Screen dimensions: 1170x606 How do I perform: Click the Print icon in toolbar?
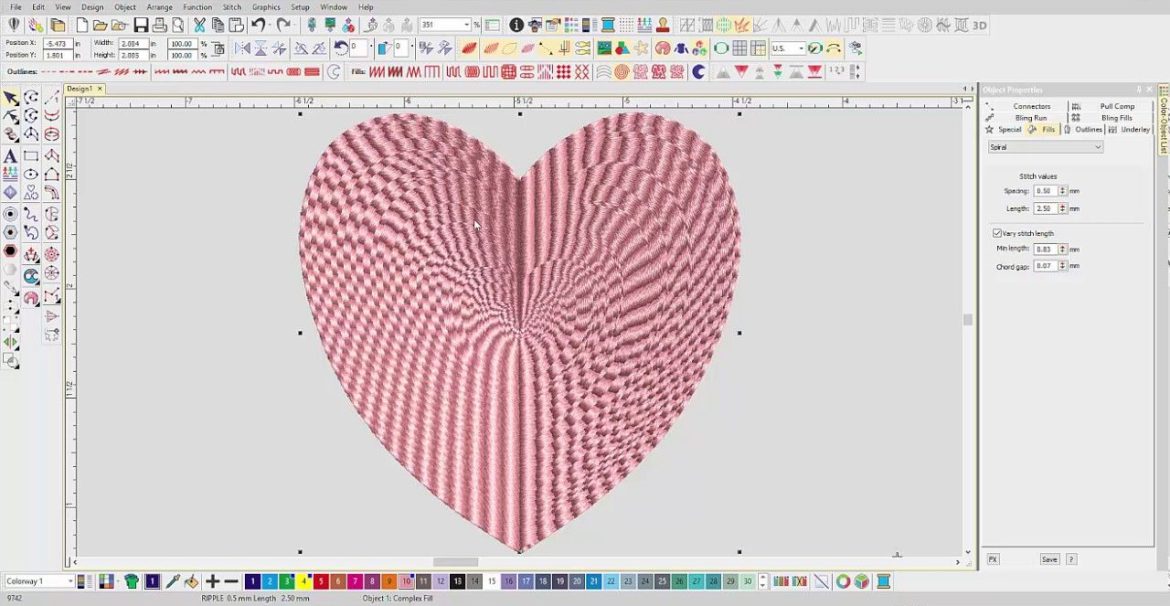tap(160, 25)
